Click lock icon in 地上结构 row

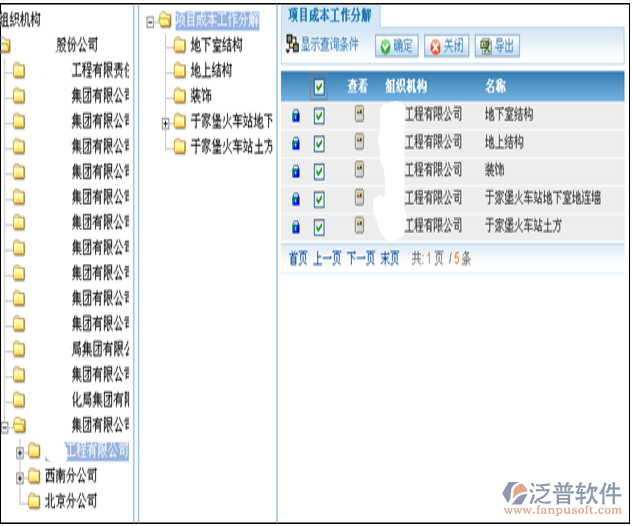[296, 143]
